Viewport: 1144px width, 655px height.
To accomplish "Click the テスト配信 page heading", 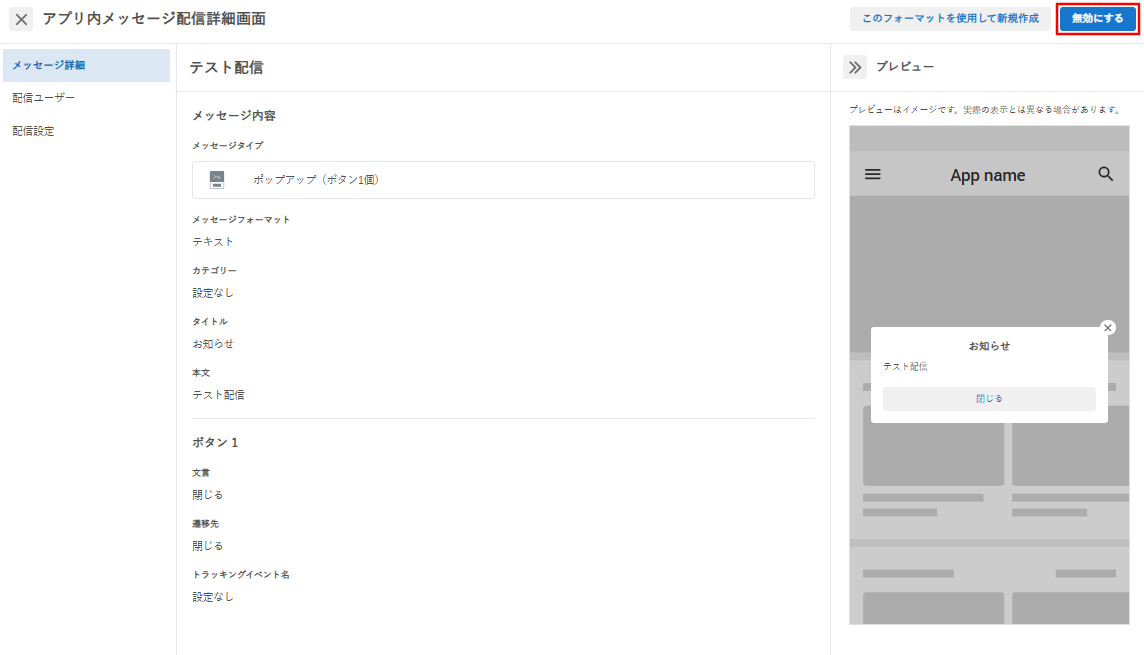I will (226, 68).
